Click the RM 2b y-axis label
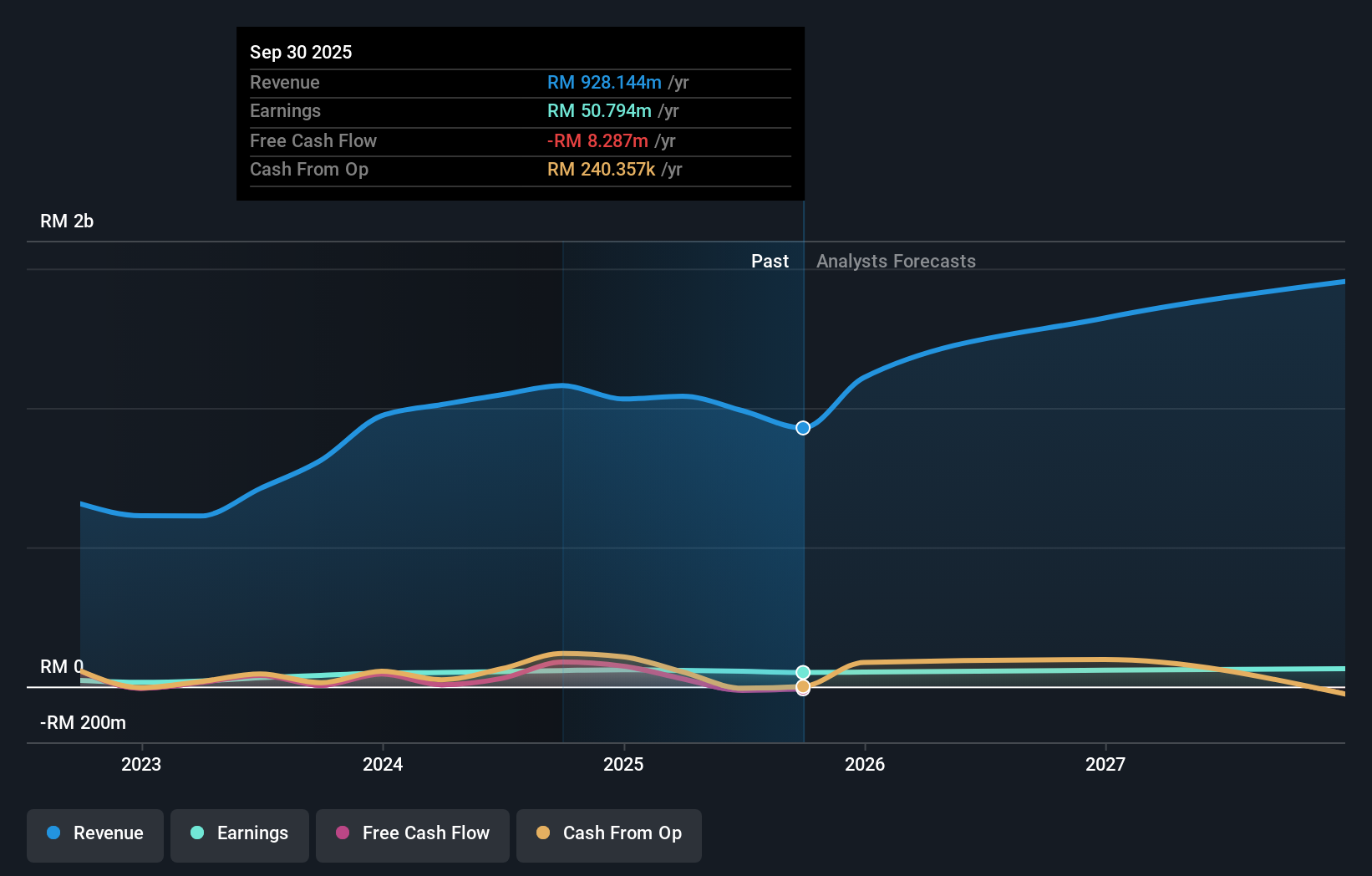 67,222
